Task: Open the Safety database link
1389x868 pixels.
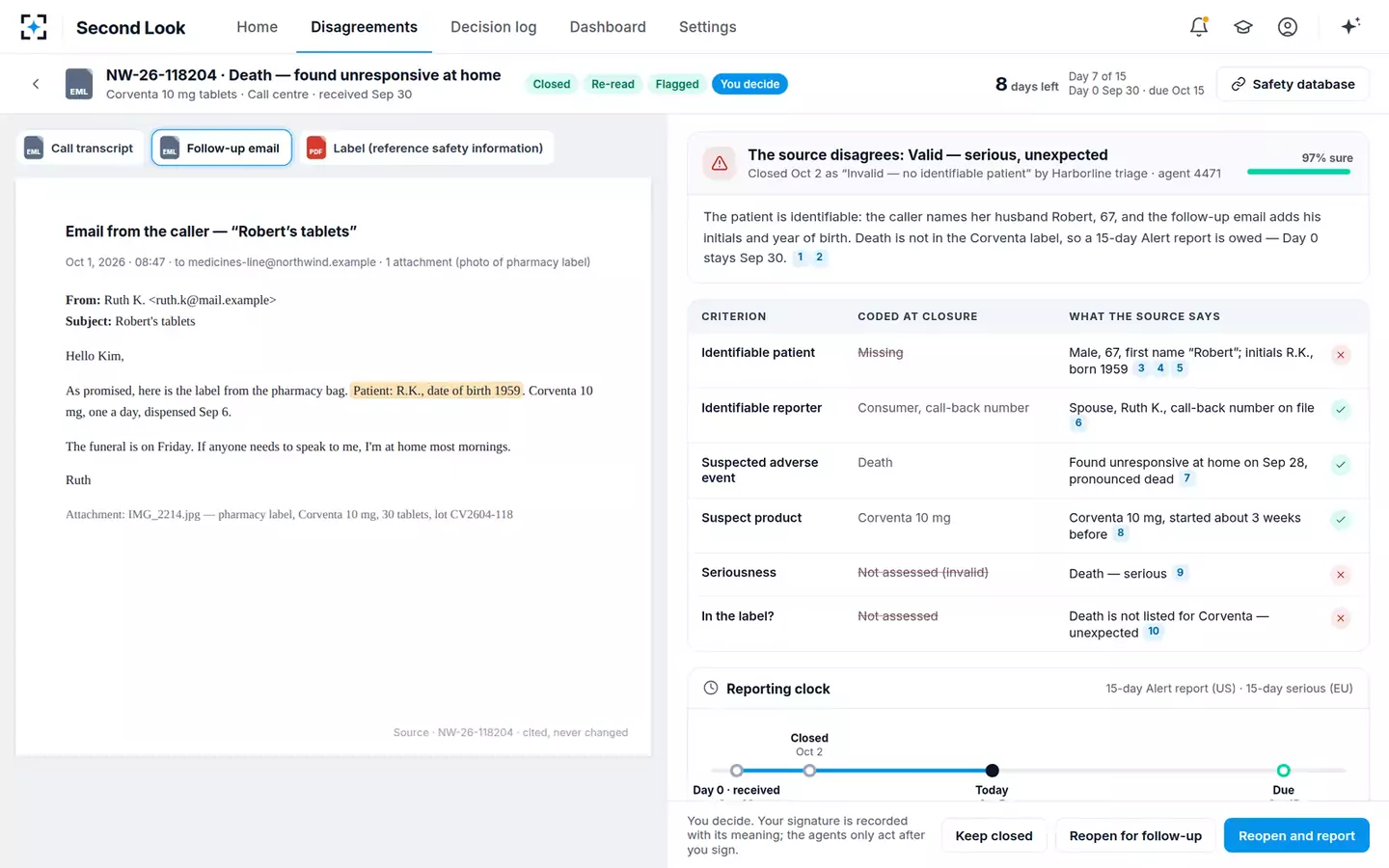Action: [x=1293, y=84]
